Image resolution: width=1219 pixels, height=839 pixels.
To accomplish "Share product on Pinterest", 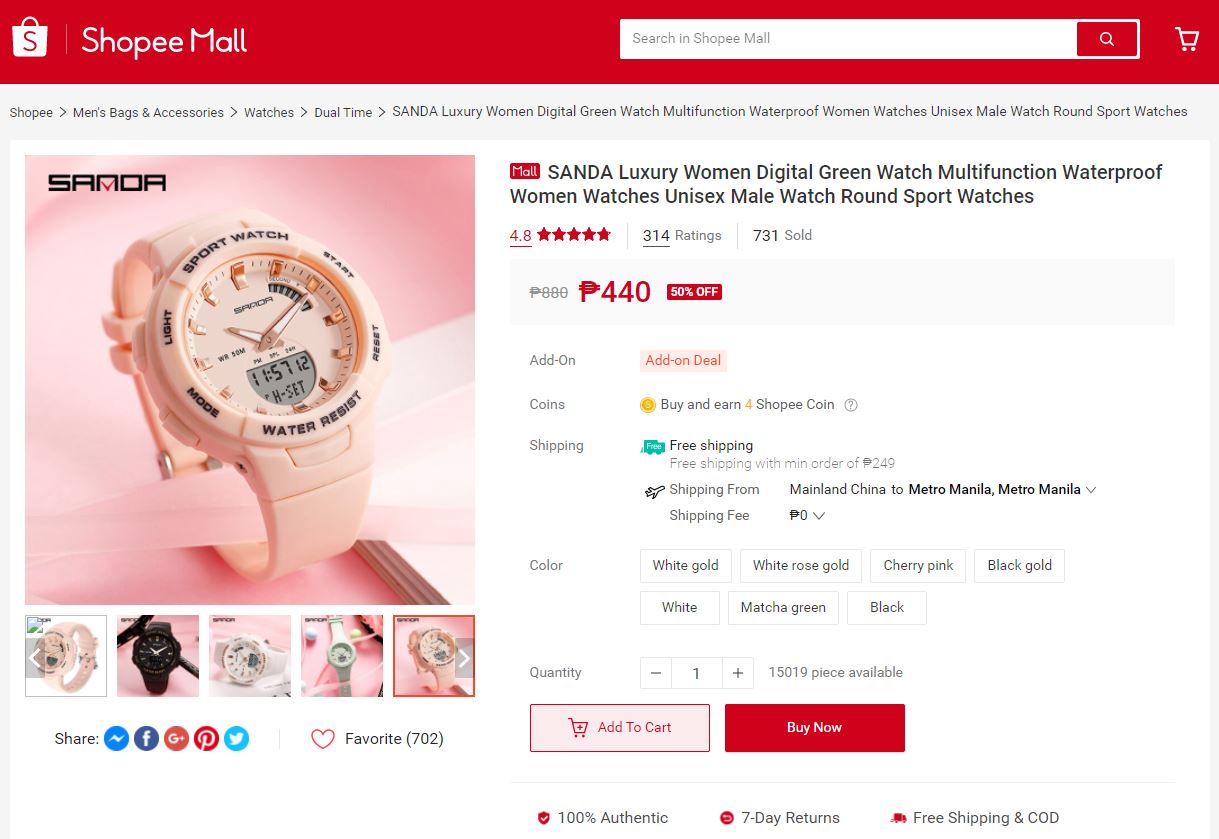I will 206,739.
